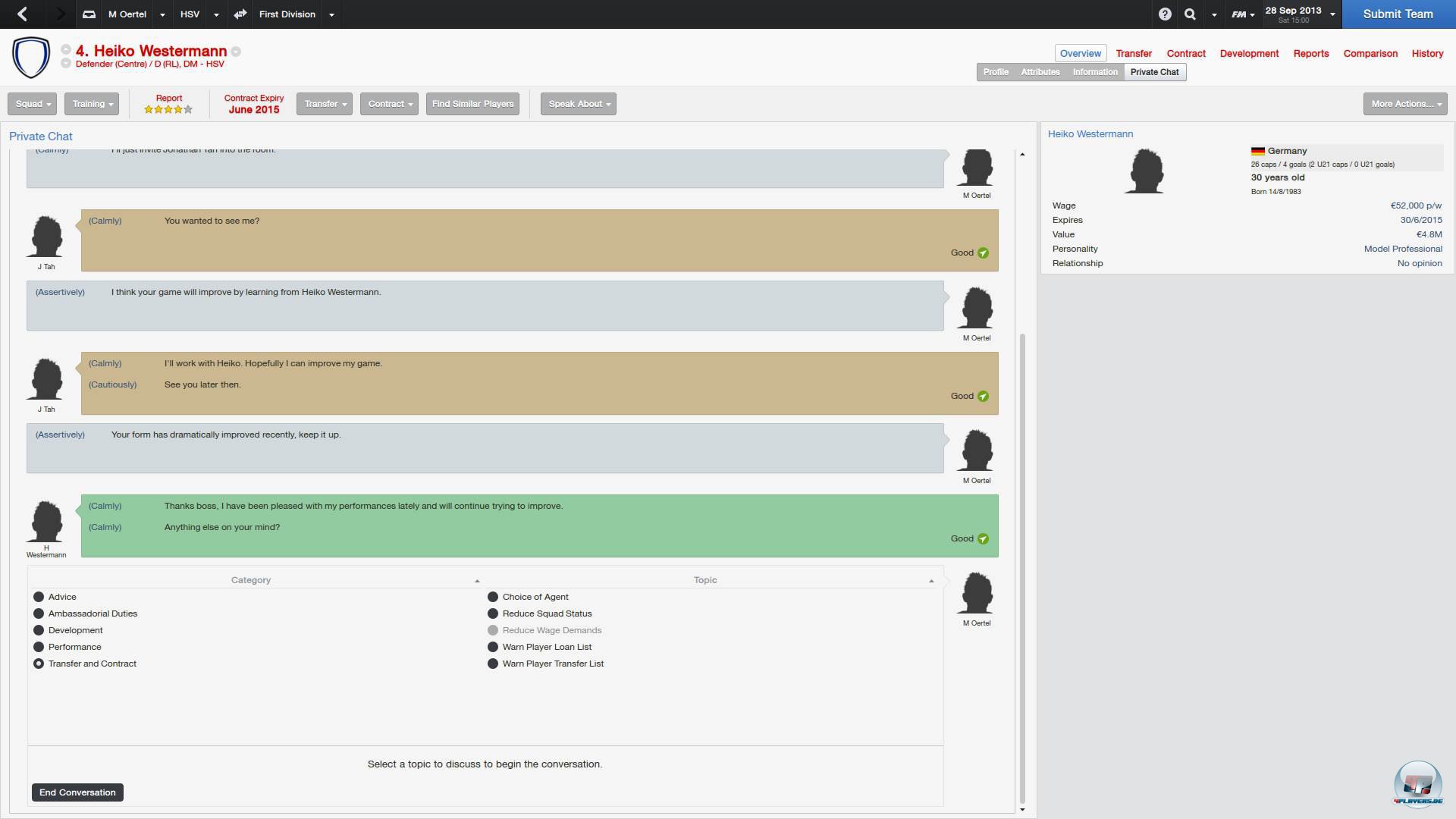
Task: Scroll down in Private Chat history
Action: coord(1024,807)
